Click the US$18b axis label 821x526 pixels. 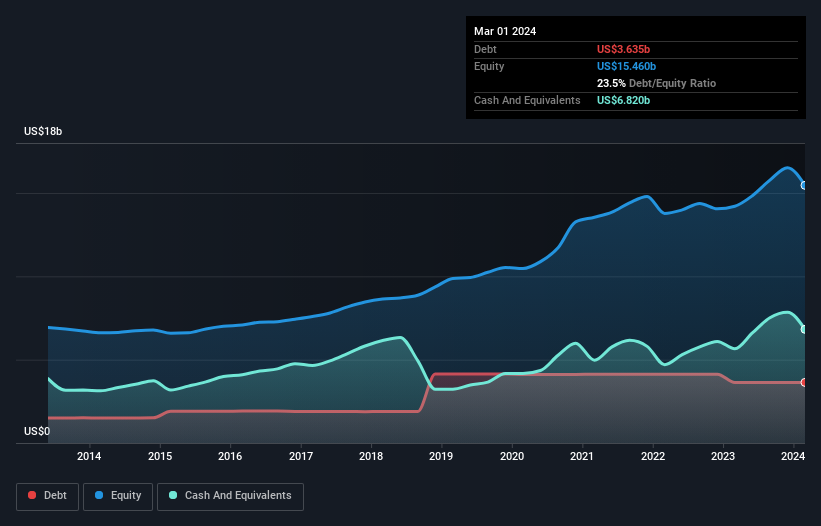tap(43, 131)
